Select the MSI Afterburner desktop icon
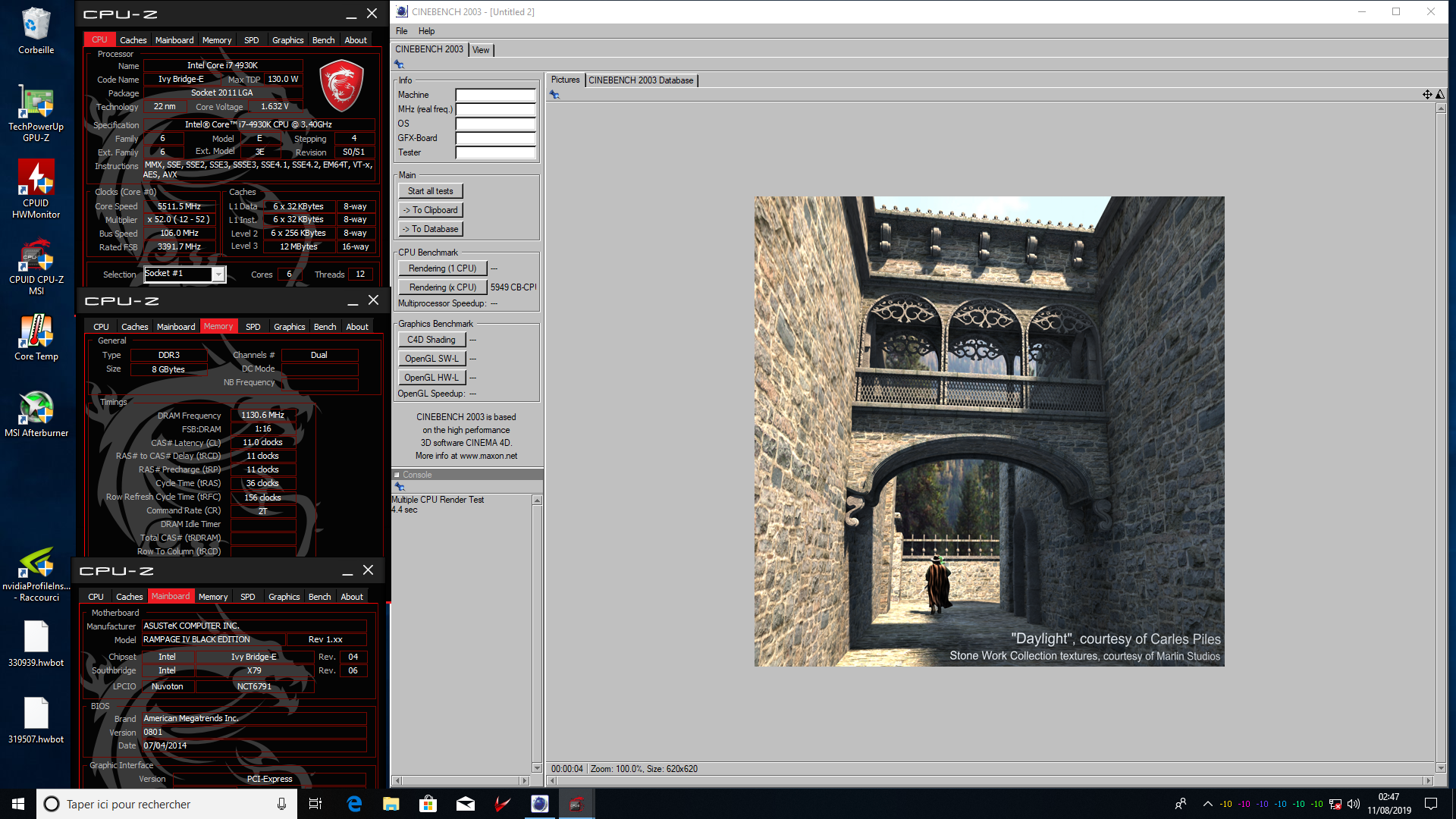 click(x=36, y=414)
